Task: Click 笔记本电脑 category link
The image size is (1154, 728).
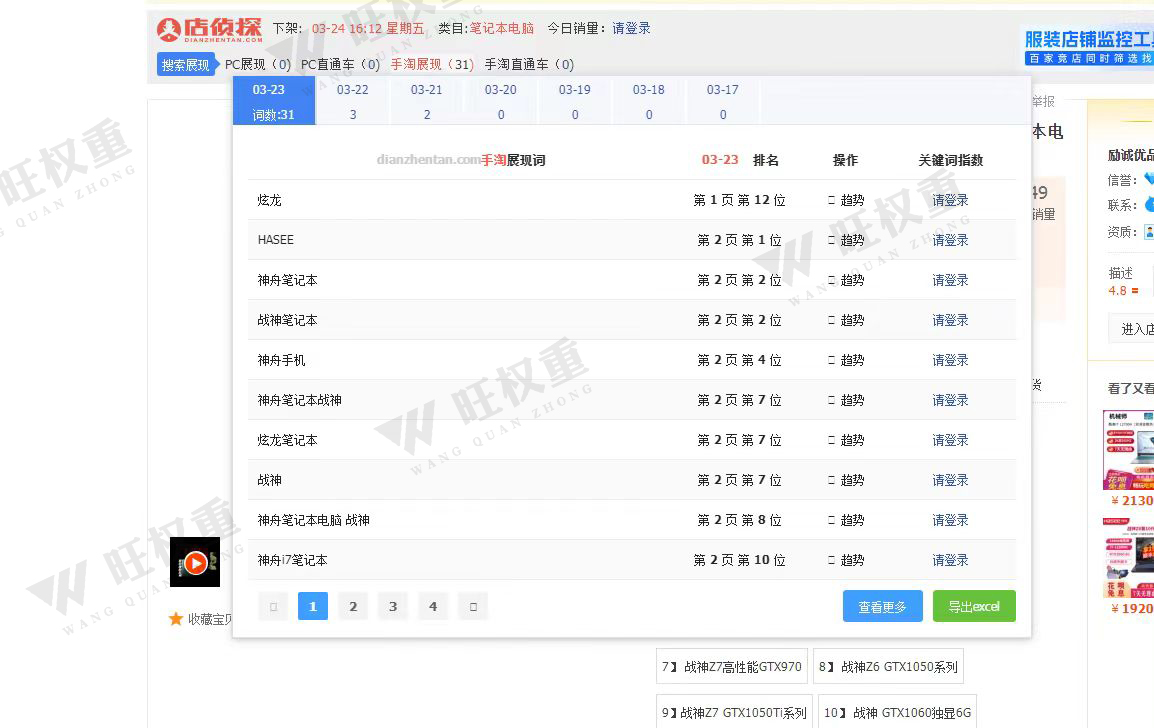Action: [502, 28]
